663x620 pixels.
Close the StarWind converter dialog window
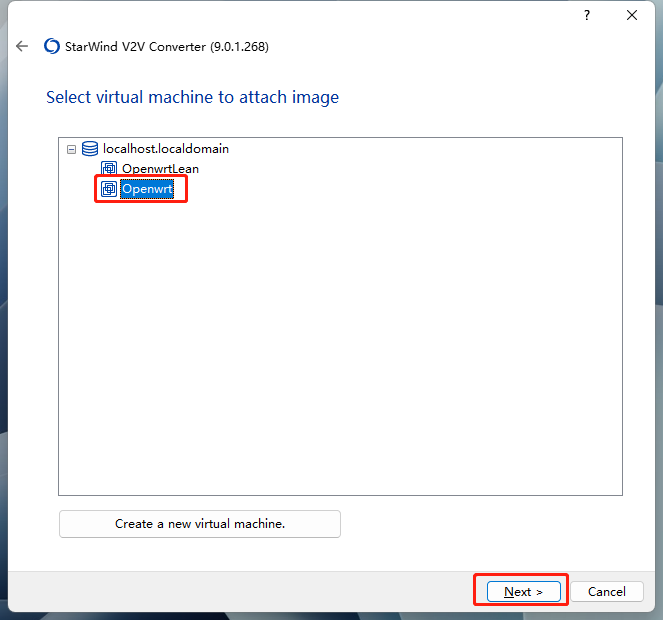tap(632, 15)
